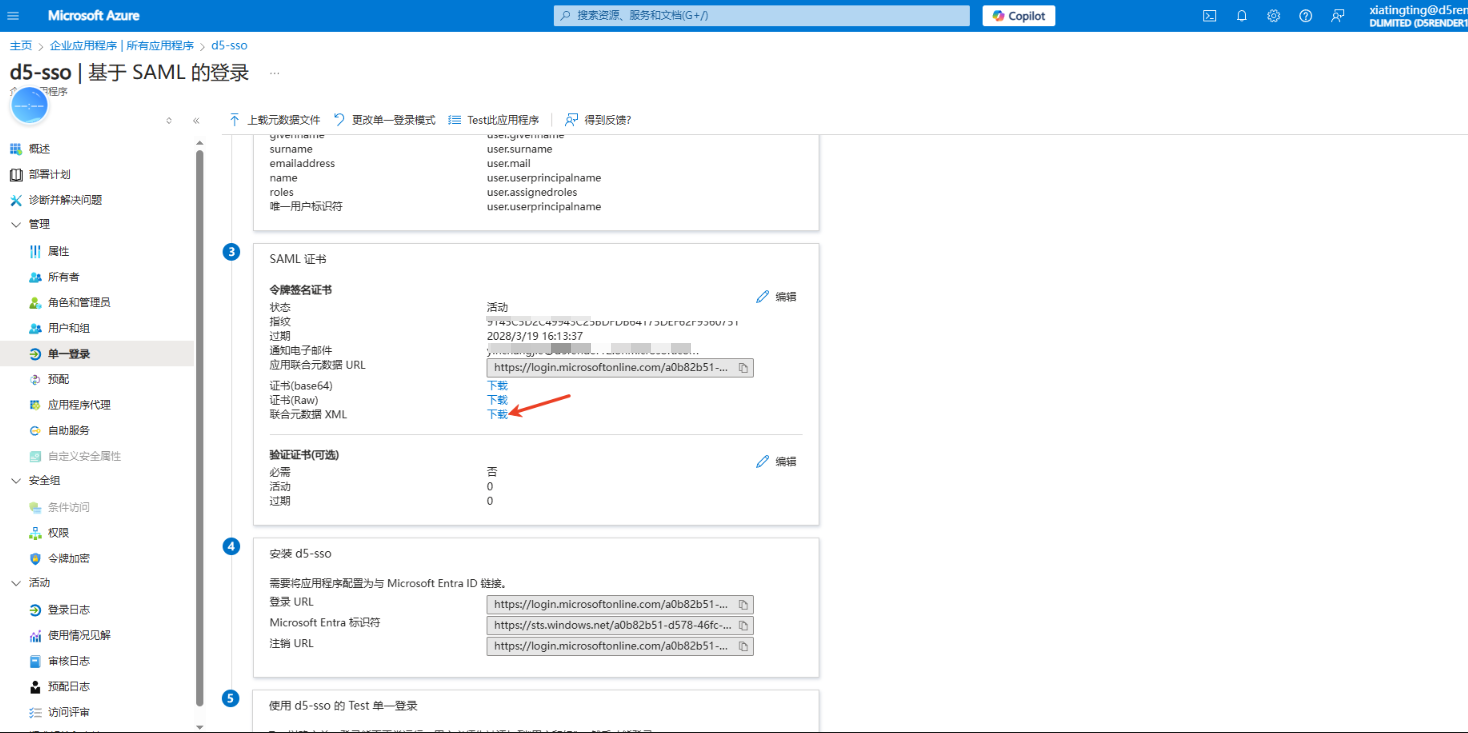Open 所有者 owners page

[63, 277]
